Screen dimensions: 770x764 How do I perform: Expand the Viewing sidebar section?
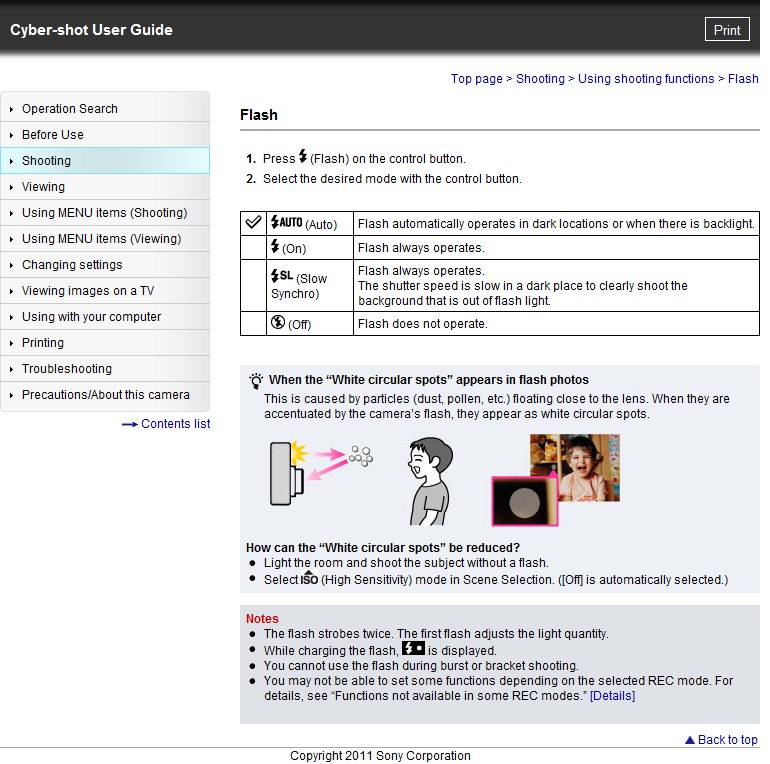pyautogui.click(x=43, y=187)
